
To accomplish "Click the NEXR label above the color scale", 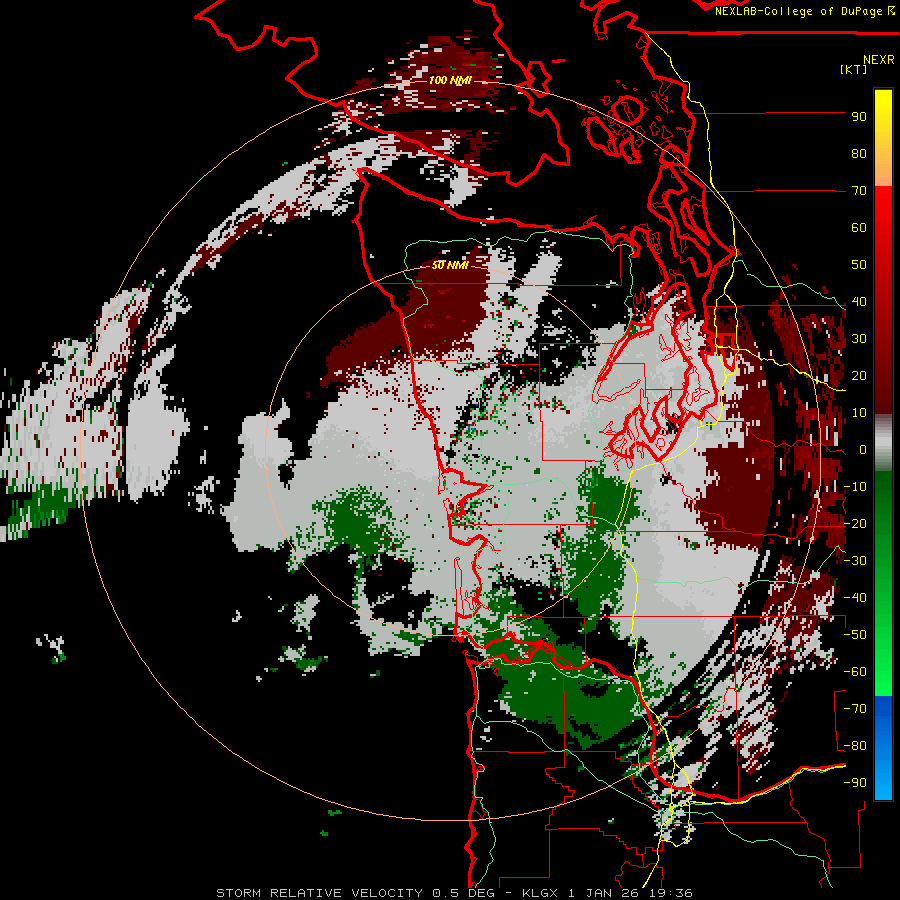I will pos(878,60).
